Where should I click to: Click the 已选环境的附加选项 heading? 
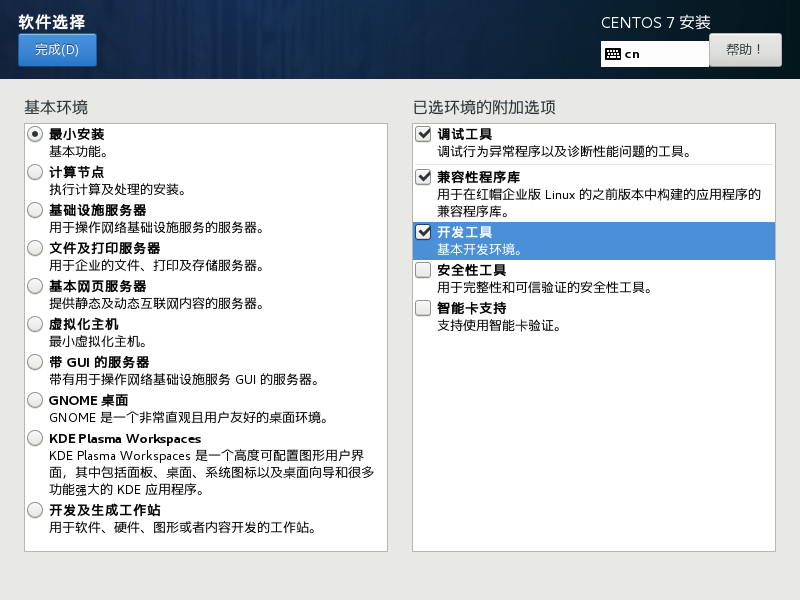click(x=484, y=108)
